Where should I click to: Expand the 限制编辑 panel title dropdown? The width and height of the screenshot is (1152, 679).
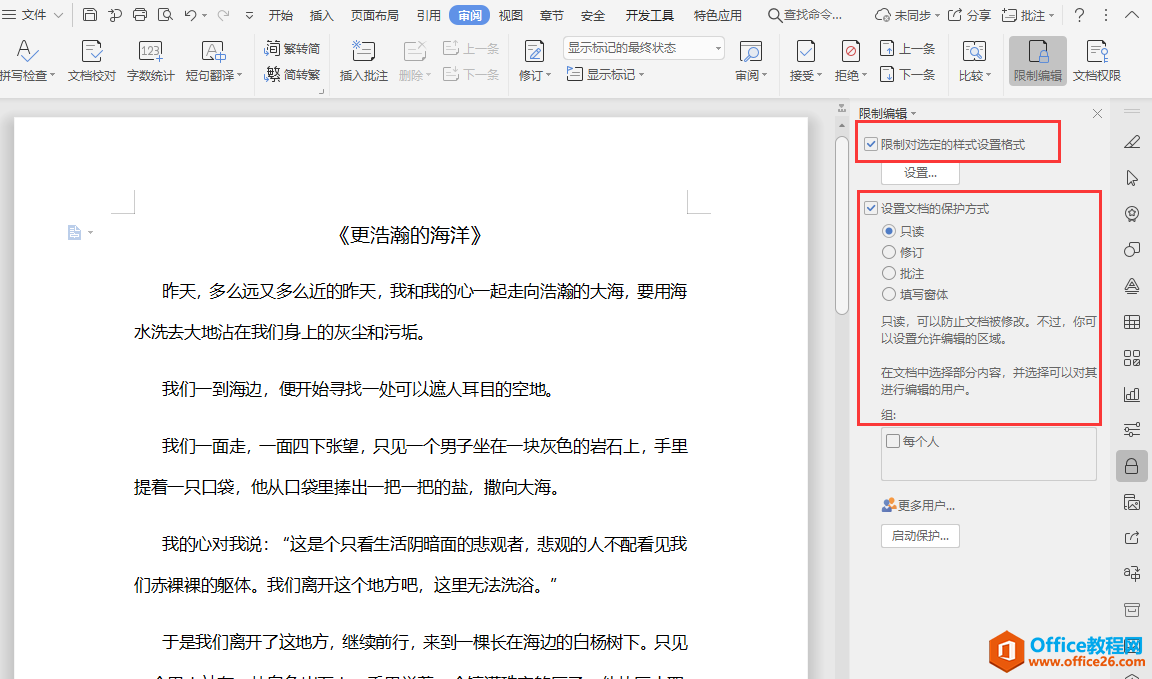click(x=913, y=113)
